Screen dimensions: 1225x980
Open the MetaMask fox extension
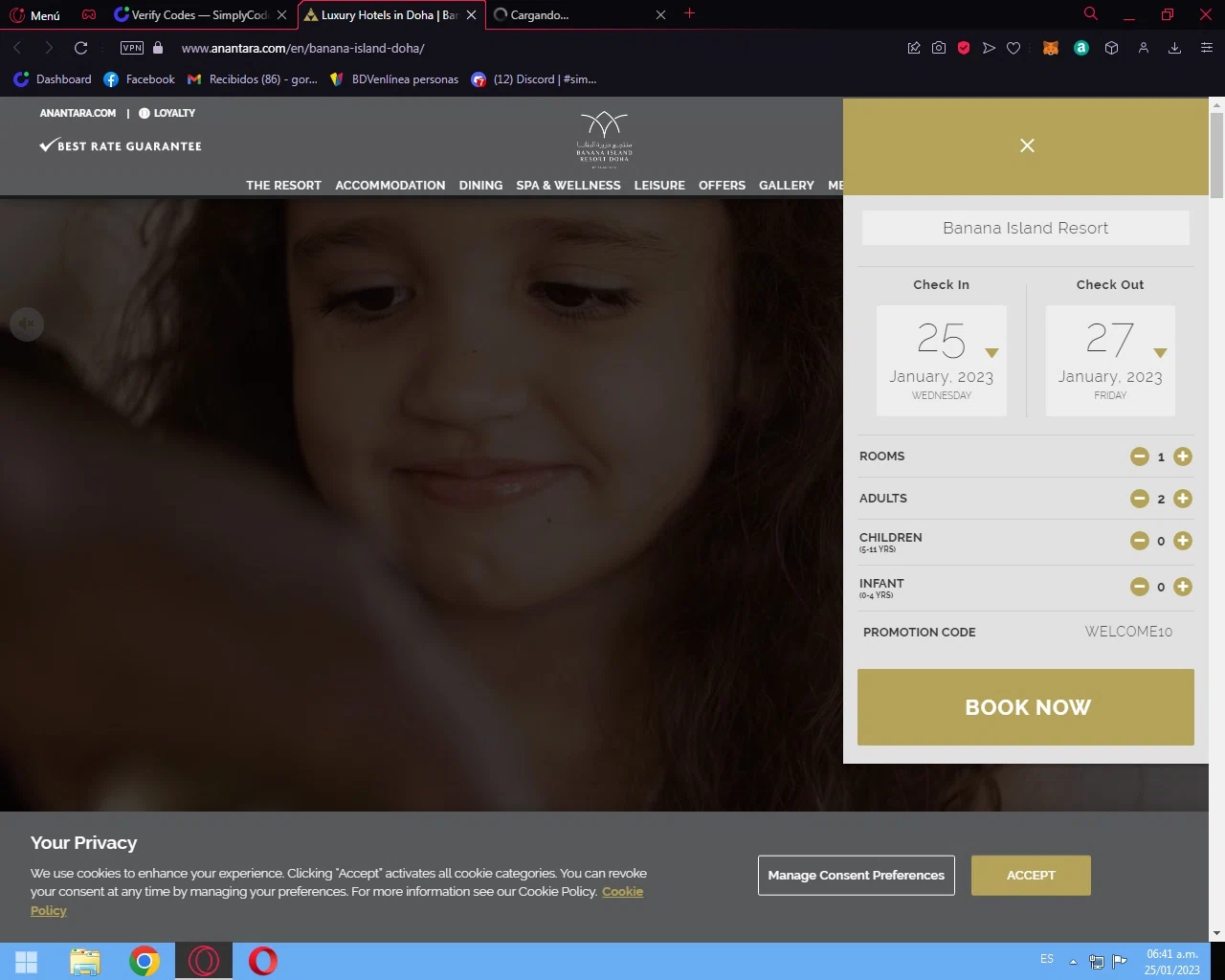tap(1051, 48)
